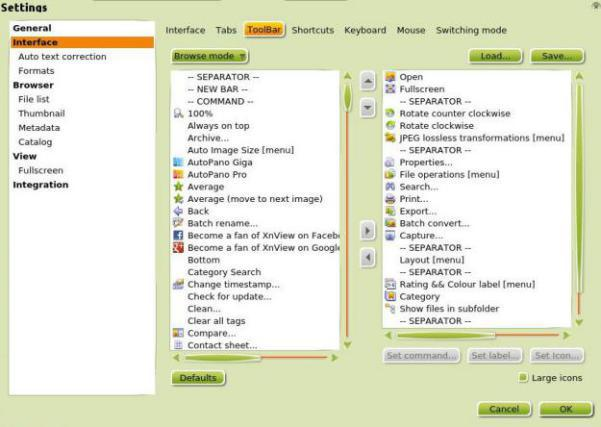Click the Change timestamp... icon
Screen dimensions: 601x427
[178, 284]
